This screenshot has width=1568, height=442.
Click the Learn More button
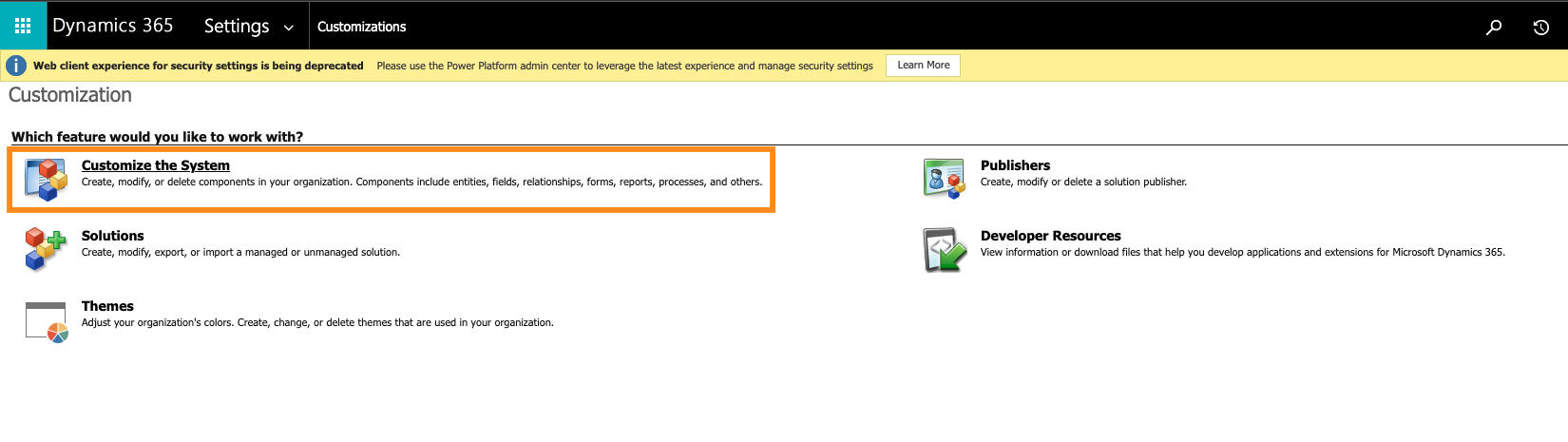pos(923,66)
